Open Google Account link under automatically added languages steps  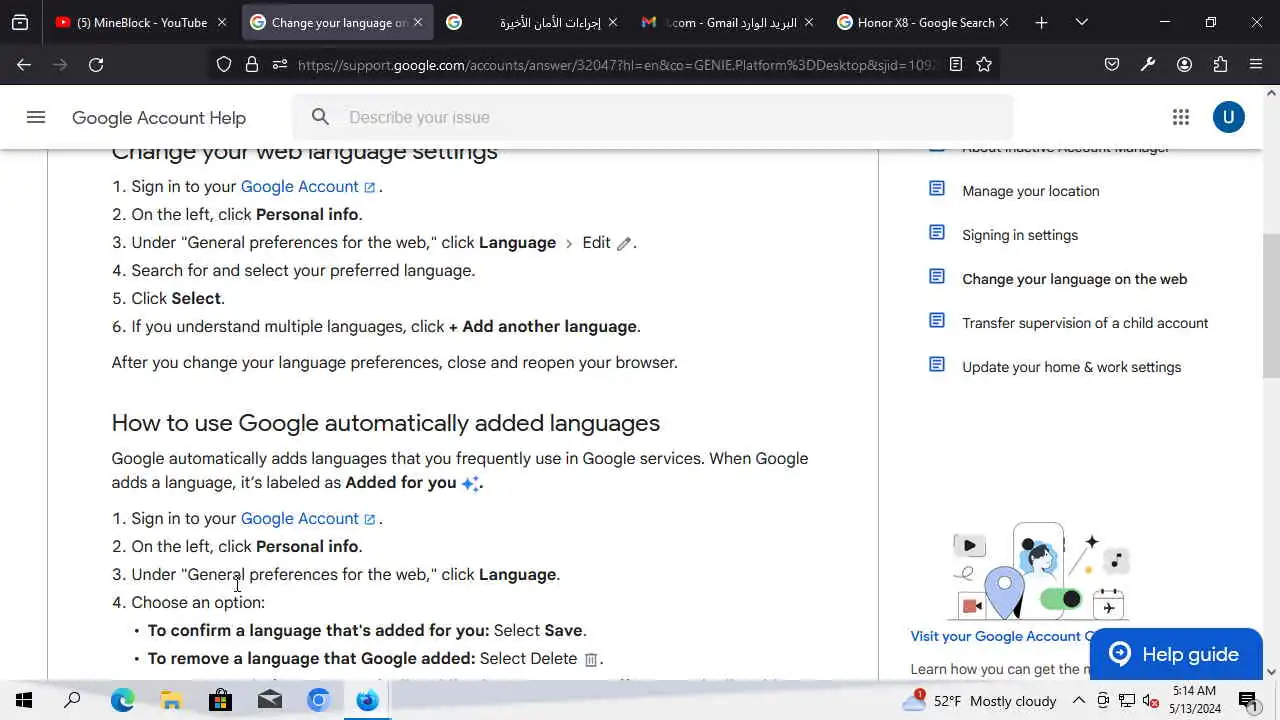[x=308, y=518]
